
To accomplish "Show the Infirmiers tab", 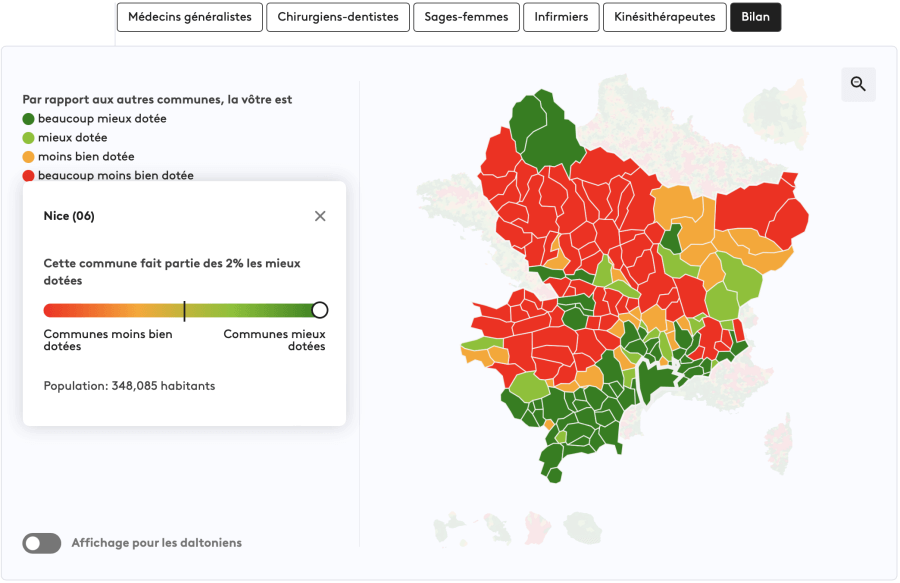I will point(561,17).
